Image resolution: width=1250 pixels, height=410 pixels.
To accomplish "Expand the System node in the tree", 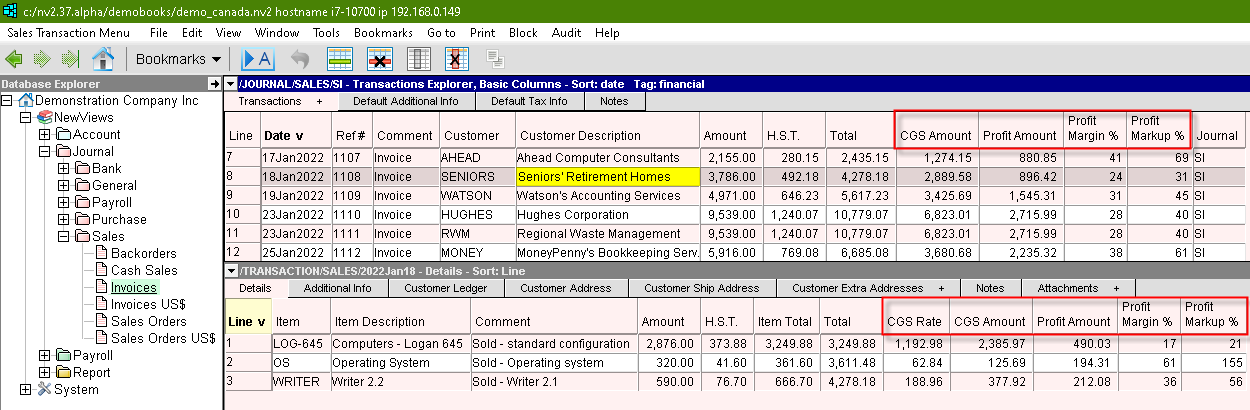I will point(25,390).
